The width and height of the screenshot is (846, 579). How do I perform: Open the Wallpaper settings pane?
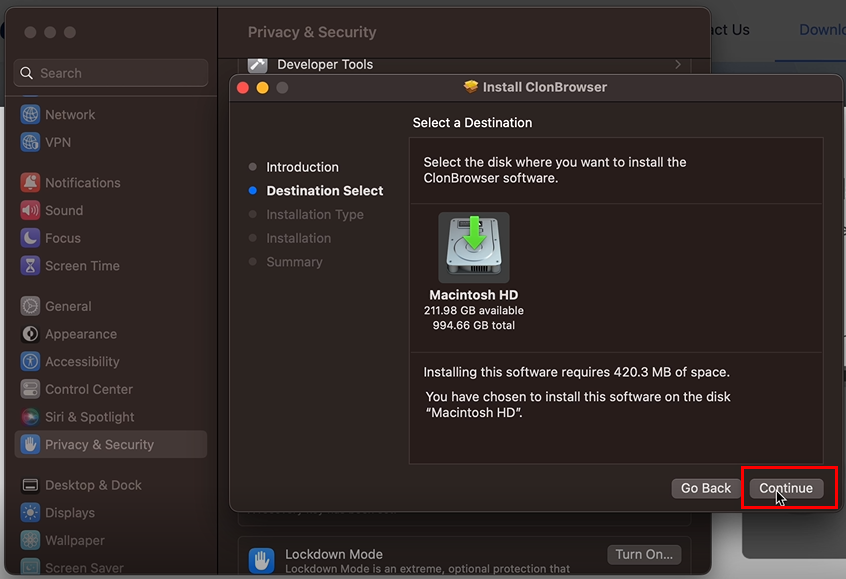pos(111,540)
